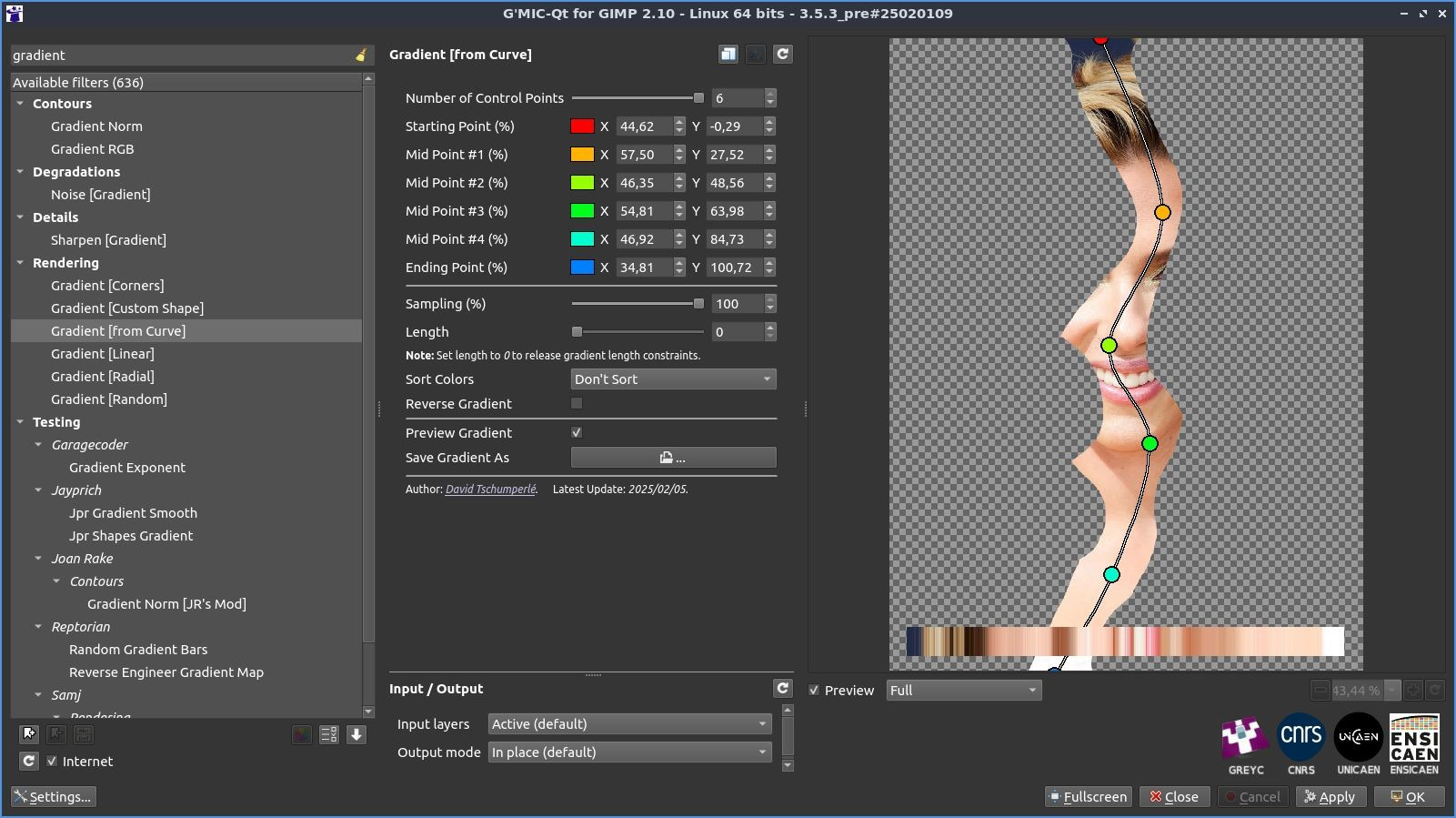Click the filter selection checklist icon

pyautogui.click(x=329, y=734)
